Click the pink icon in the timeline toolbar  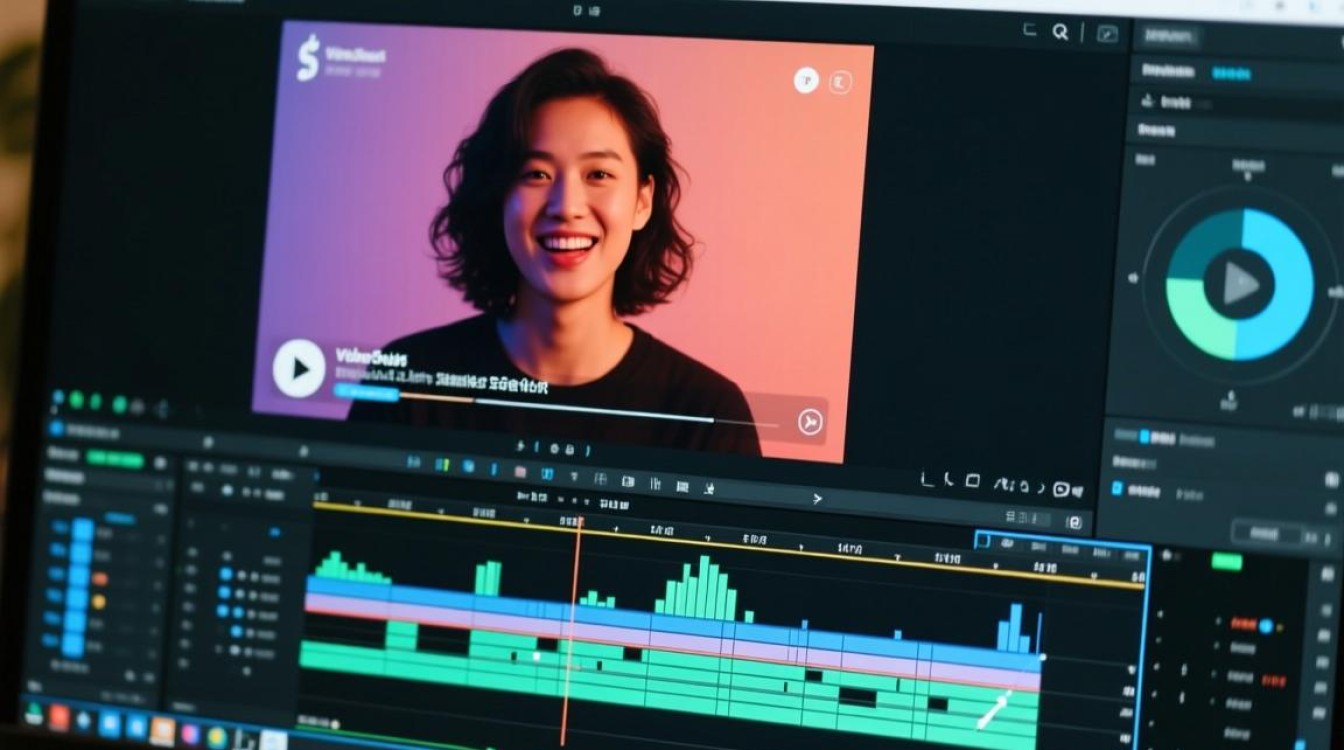[520, 471]
